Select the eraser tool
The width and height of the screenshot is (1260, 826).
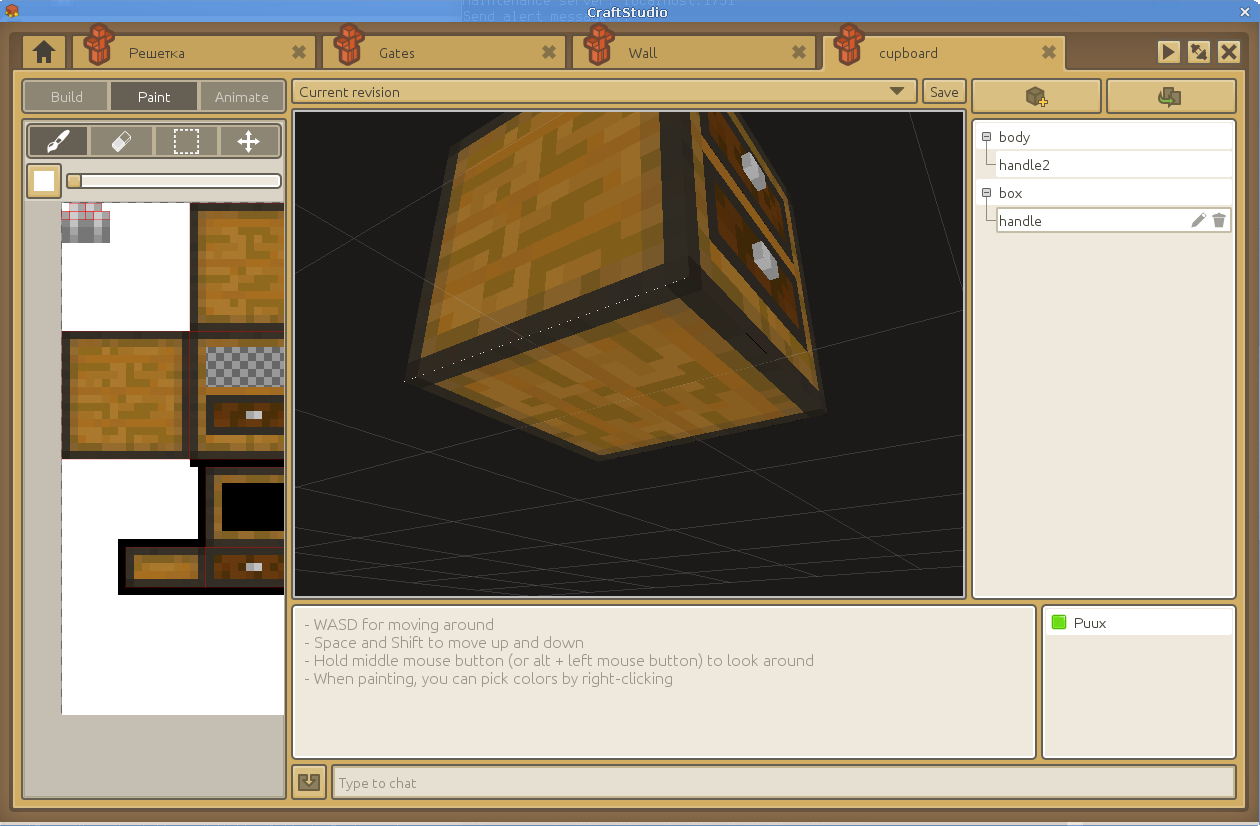coord(121,142)
